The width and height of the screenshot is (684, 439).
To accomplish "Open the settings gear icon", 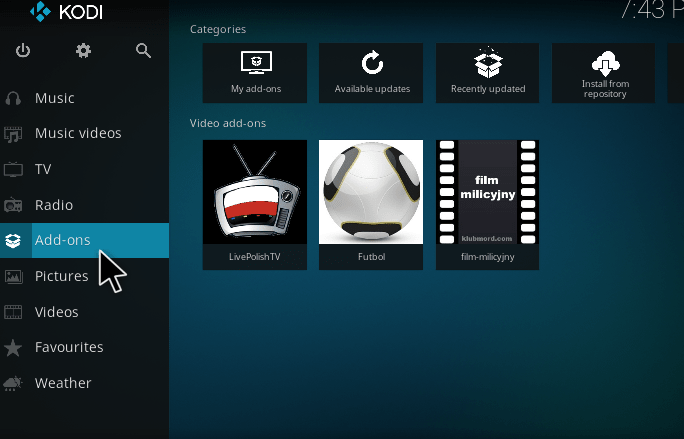I will pos(83,51).
